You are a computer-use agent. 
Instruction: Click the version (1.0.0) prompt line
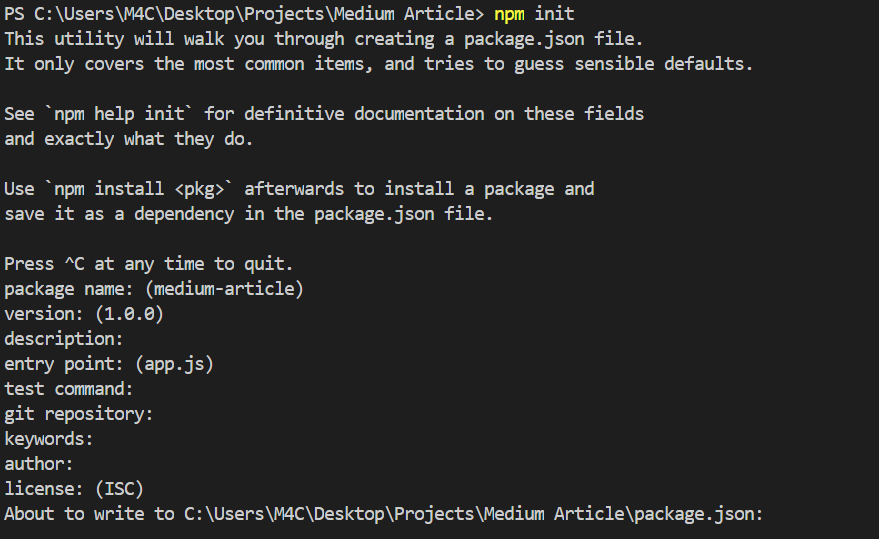tap(84, 314)
